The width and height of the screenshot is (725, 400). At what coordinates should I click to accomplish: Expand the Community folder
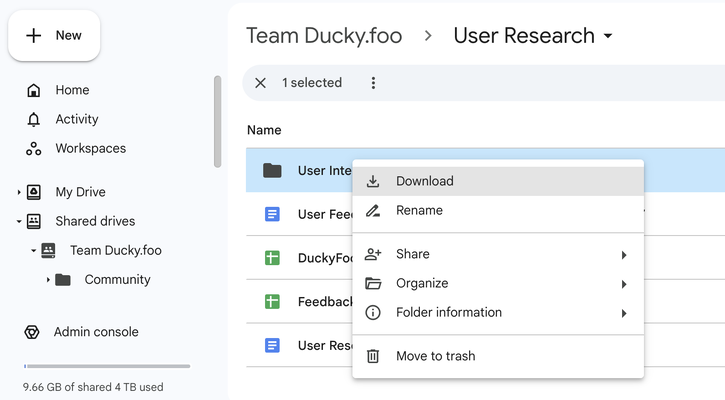coord(48,280)
